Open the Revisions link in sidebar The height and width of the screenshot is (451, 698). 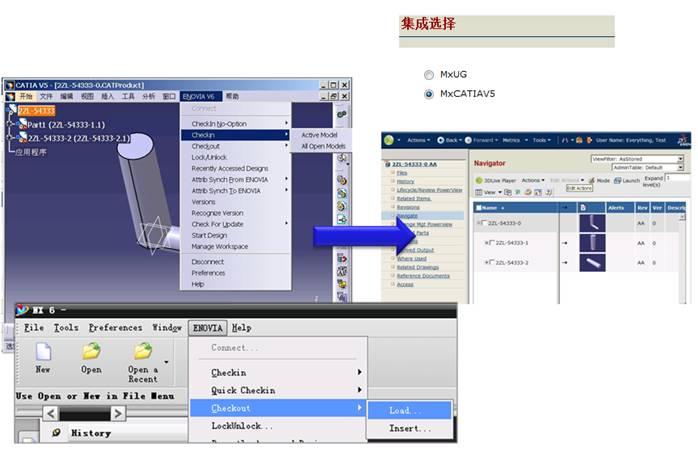click(408, 207)
